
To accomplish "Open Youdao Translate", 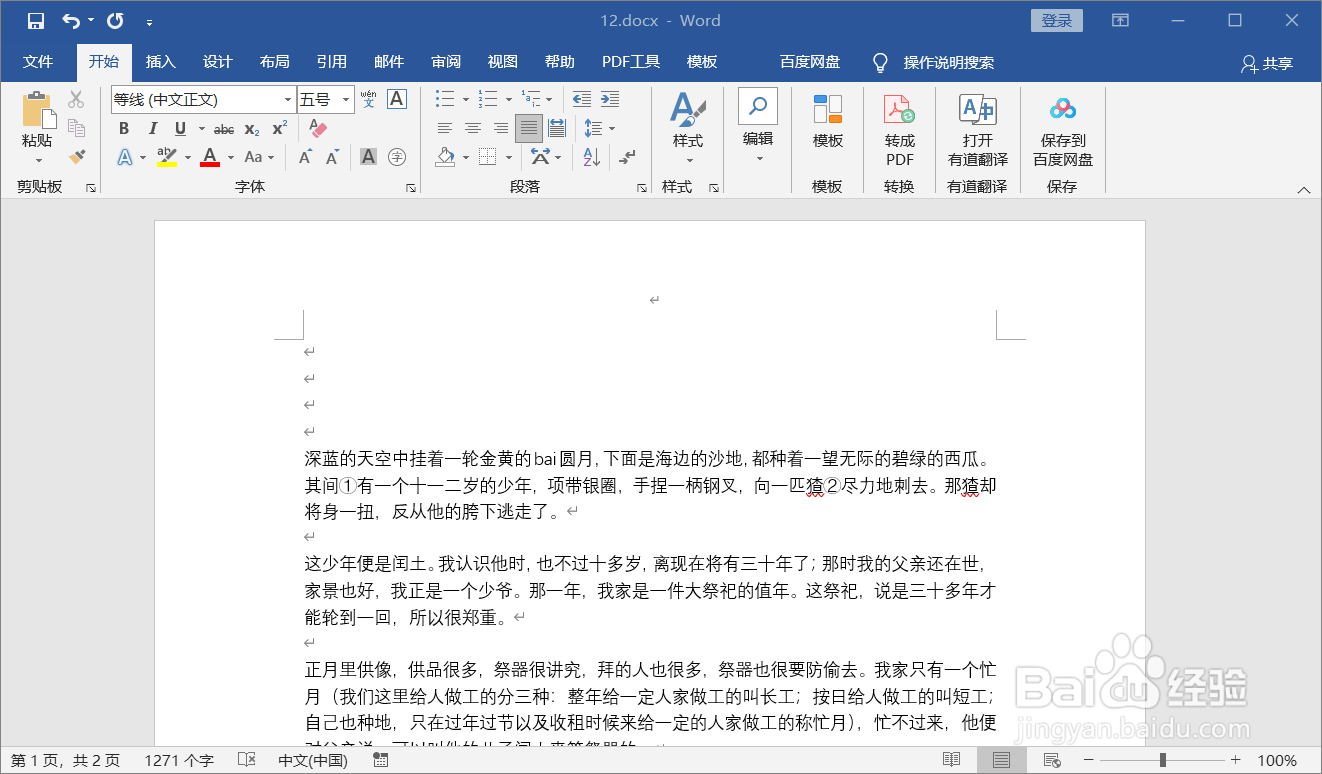I will pyautogui.click(x=978, y=131).
